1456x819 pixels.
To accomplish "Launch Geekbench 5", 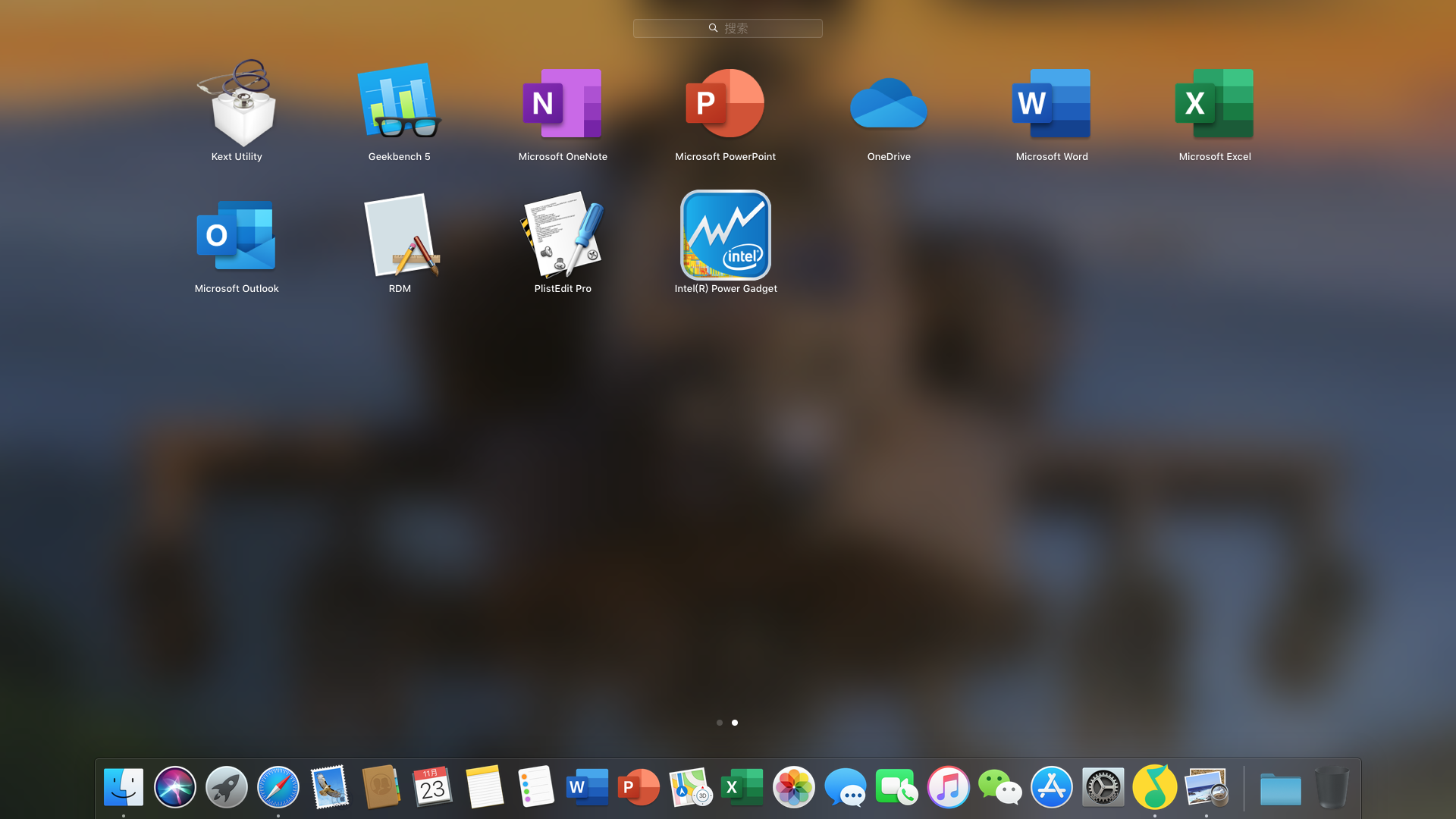I will (400, 105).
